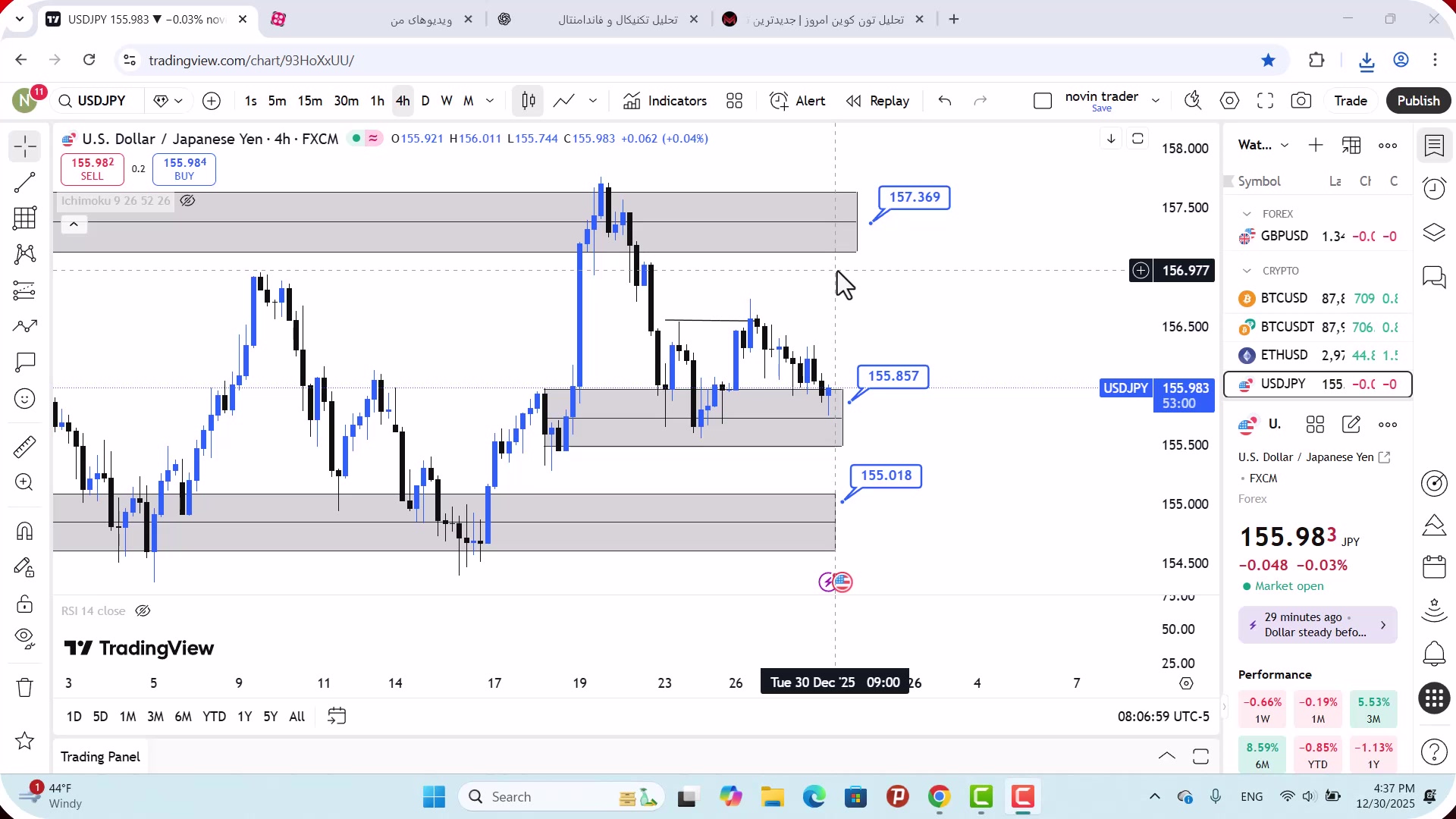The width and height of the screenshot is (1456, 819).
Task: Select the measure ruler tool
Action: point(25,447)
